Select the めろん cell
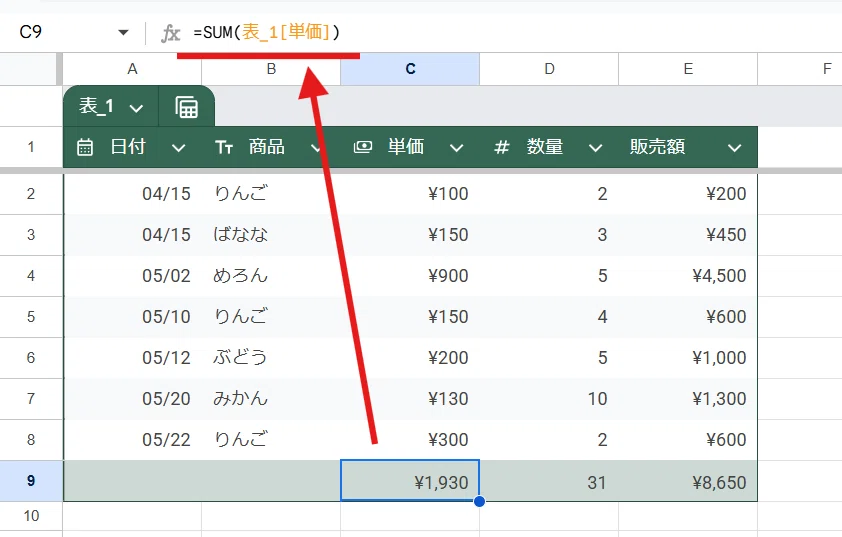The height and width of the screenshot is (537, 842). coord(271,276)
